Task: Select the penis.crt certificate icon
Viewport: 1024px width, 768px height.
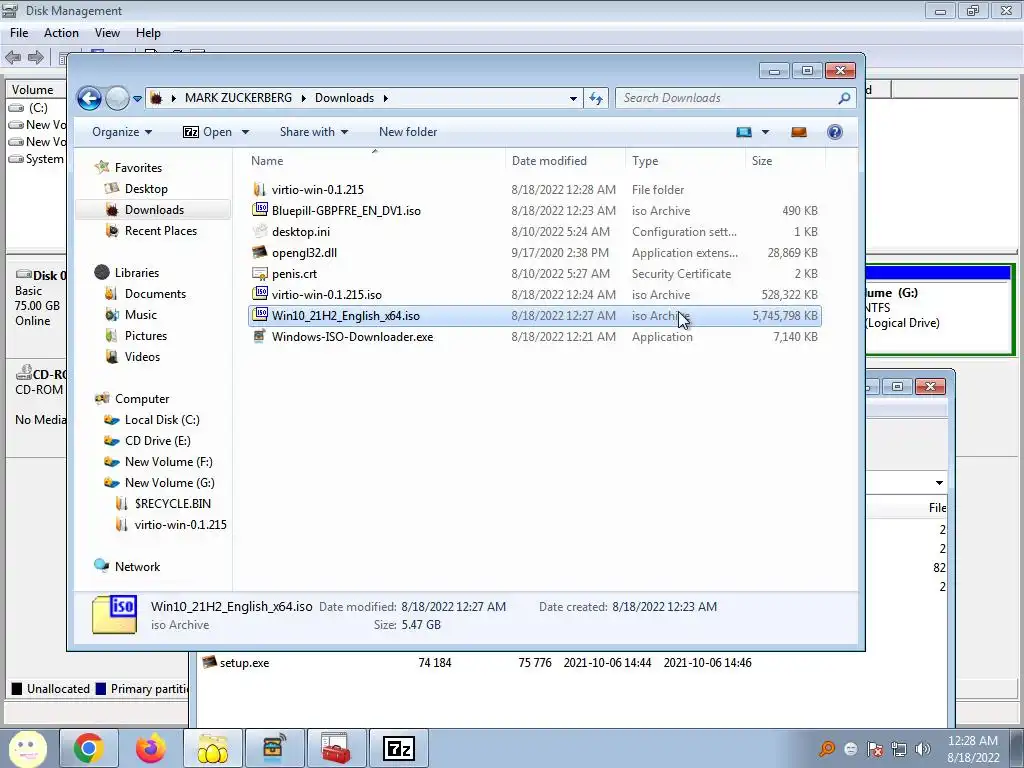Action: (260, 274)
